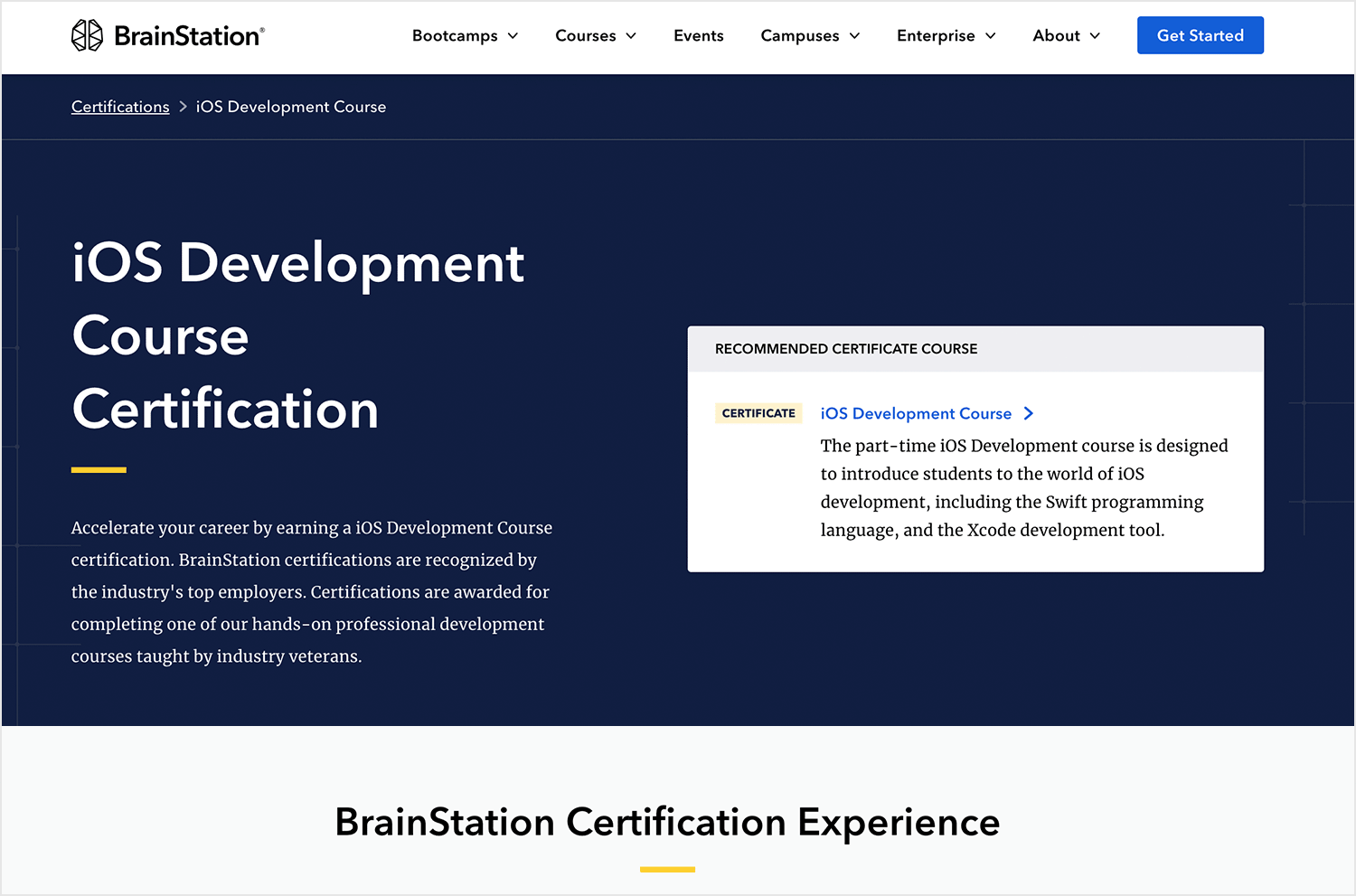The width and height of the screenshot is (1356, 896).
Task: Click the BrainStation brain logo icon
Action: pyautogui.click(x=87, y=35)
